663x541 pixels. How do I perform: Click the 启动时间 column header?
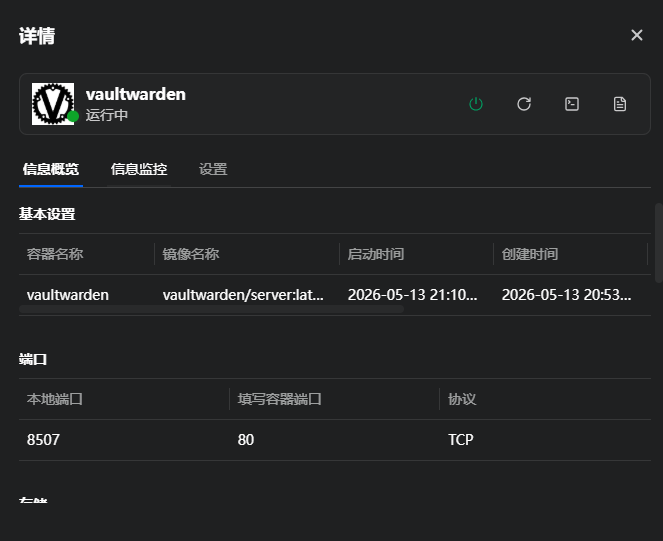[x=376, y=254]
